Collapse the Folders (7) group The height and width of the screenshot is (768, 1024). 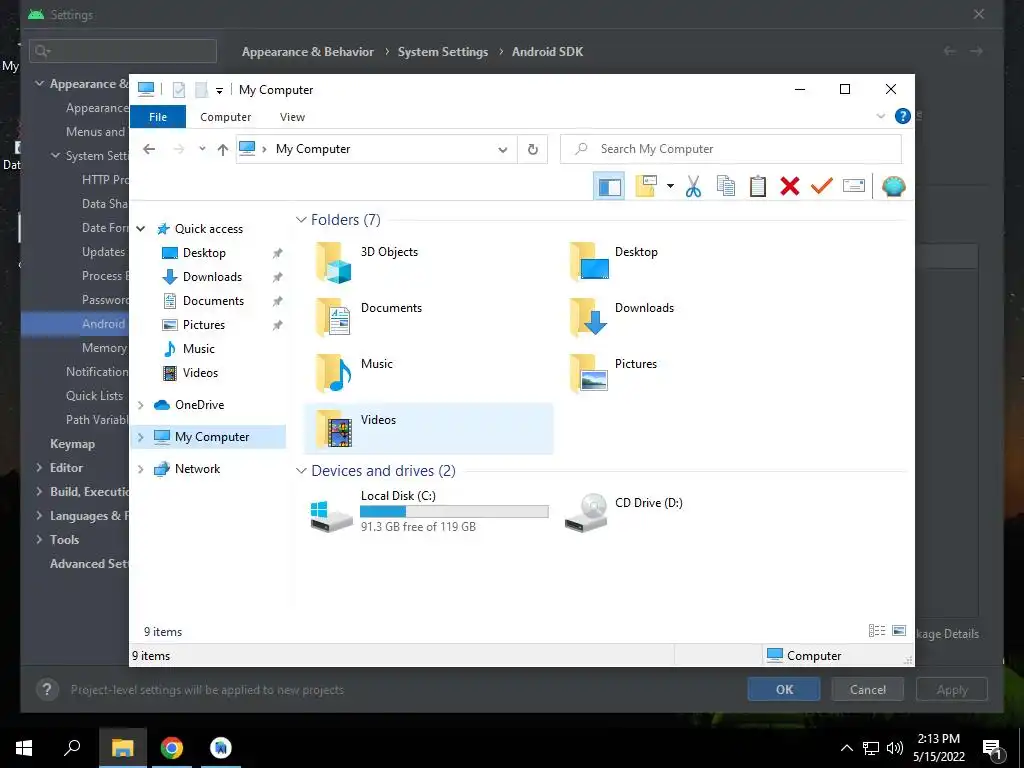coord(301,219)
